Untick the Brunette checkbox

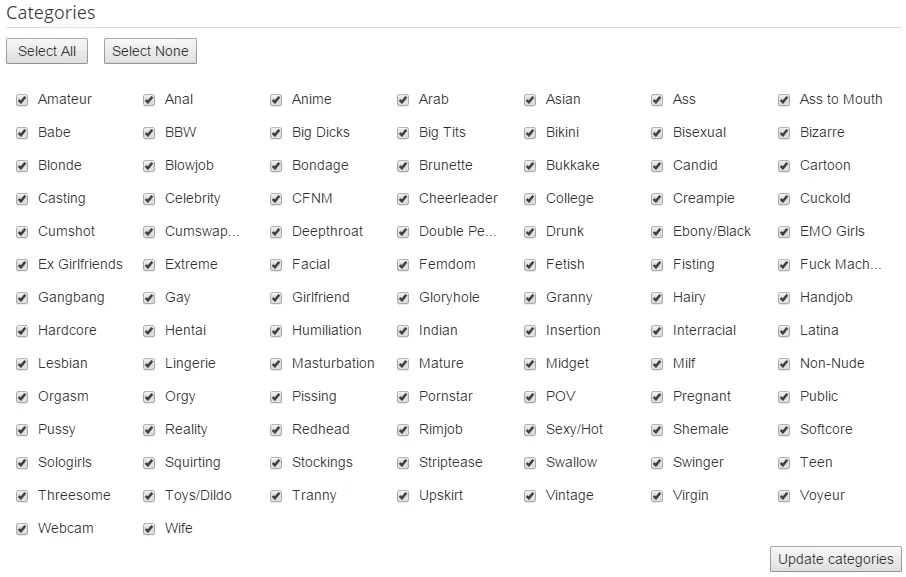pos(403,166)
